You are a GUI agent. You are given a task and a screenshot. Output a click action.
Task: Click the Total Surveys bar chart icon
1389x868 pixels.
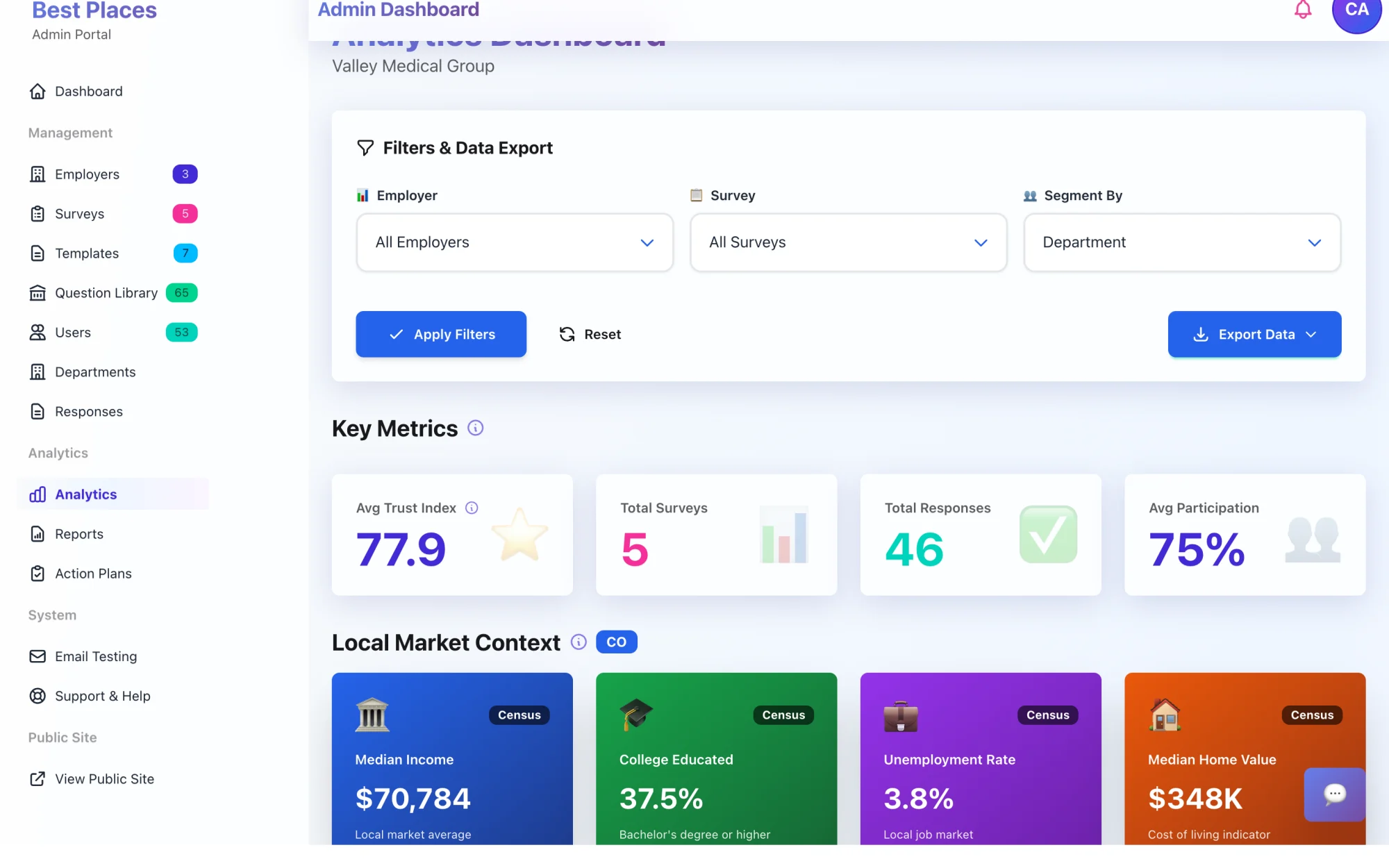tap(784, 535)
